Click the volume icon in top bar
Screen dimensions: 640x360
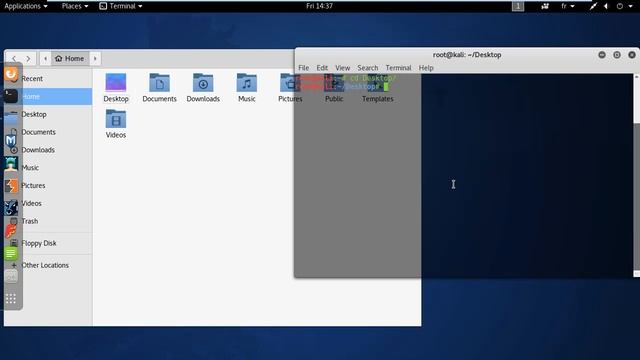pyautogui.click(x=606, y=6)
